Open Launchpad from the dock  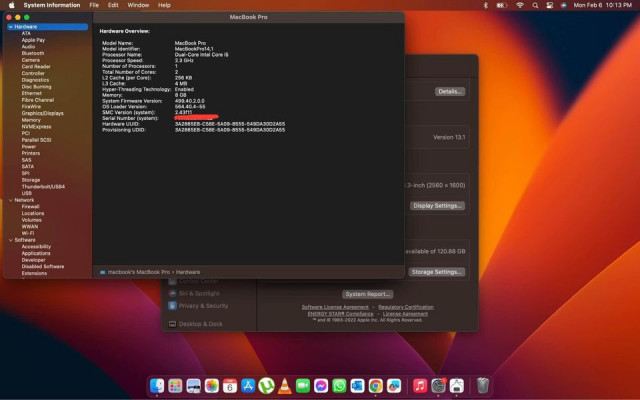[175, 385]
